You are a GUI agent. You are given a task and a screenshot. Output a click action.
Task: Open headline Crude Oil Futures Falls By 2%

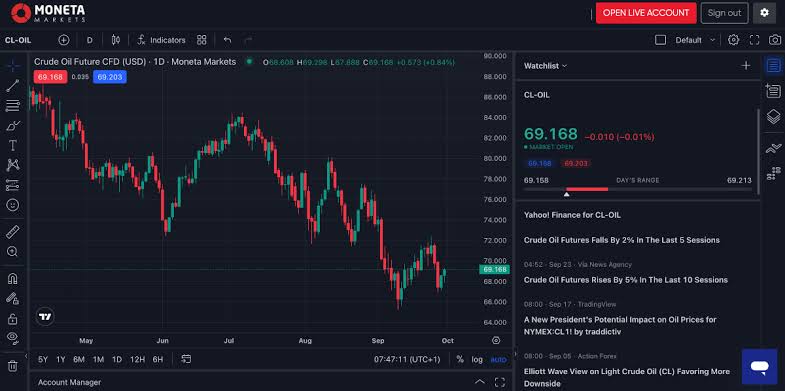pyautogui.click(x=622, y=240)
